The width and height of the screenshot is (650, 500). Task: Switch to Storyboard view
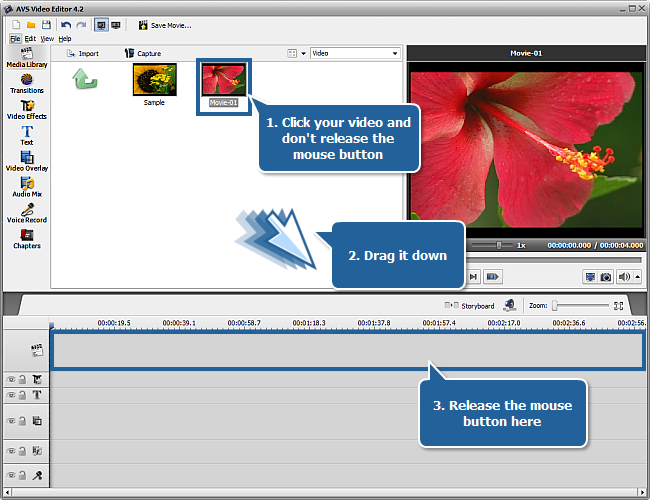tap(469, 306)
